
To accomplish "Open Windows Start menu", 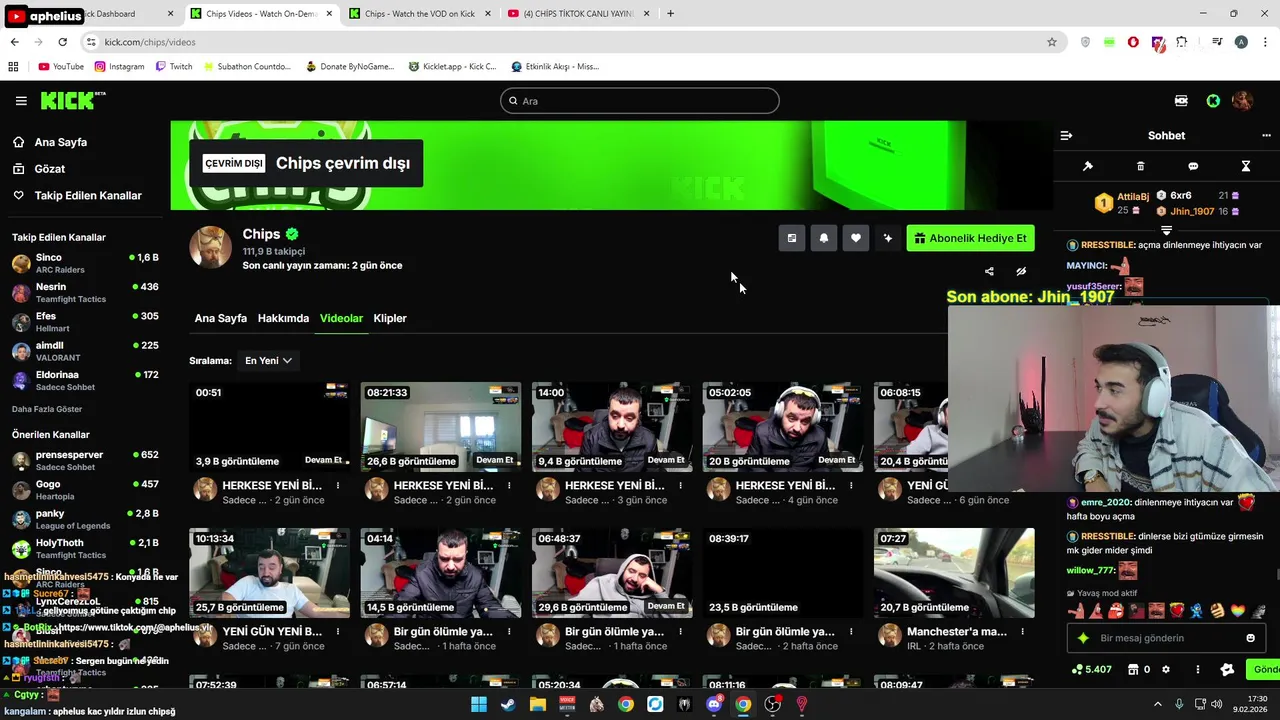I will coord(479,704).
